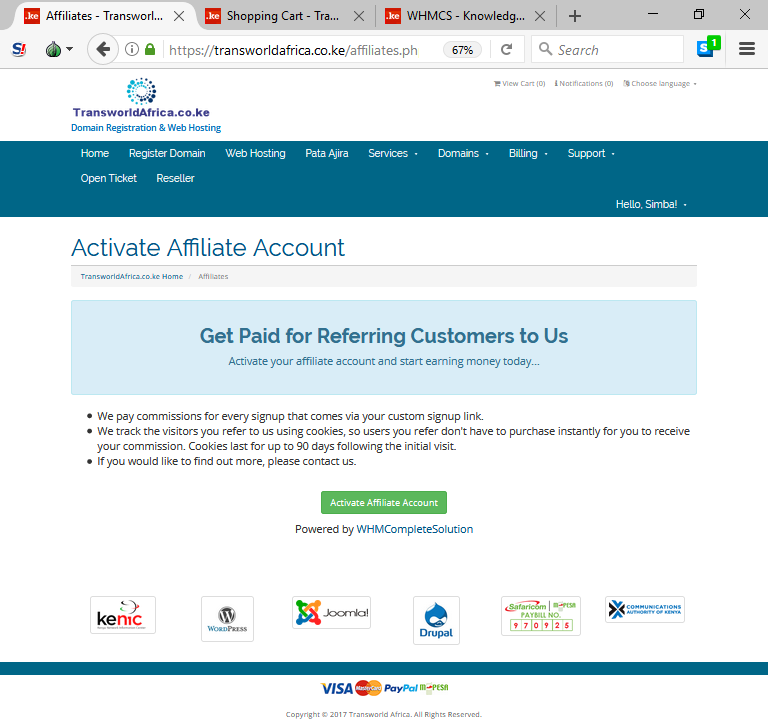The height and width of the screenshot is (728, 768).
Task: Click the footer M-PESA logo
Action: point(434,688)
